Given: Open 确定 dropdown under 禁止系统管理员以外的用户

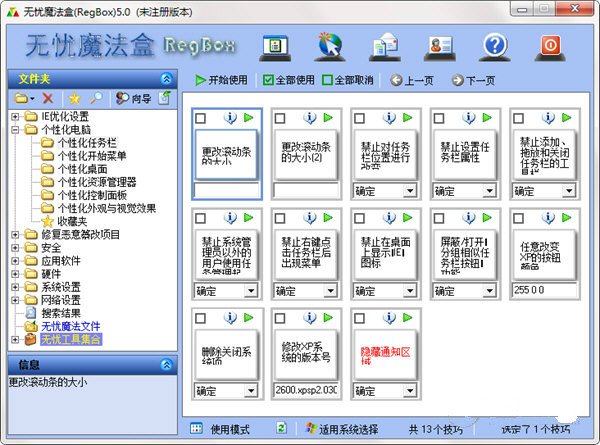Looking at the screenshot, I should point(251,291).
